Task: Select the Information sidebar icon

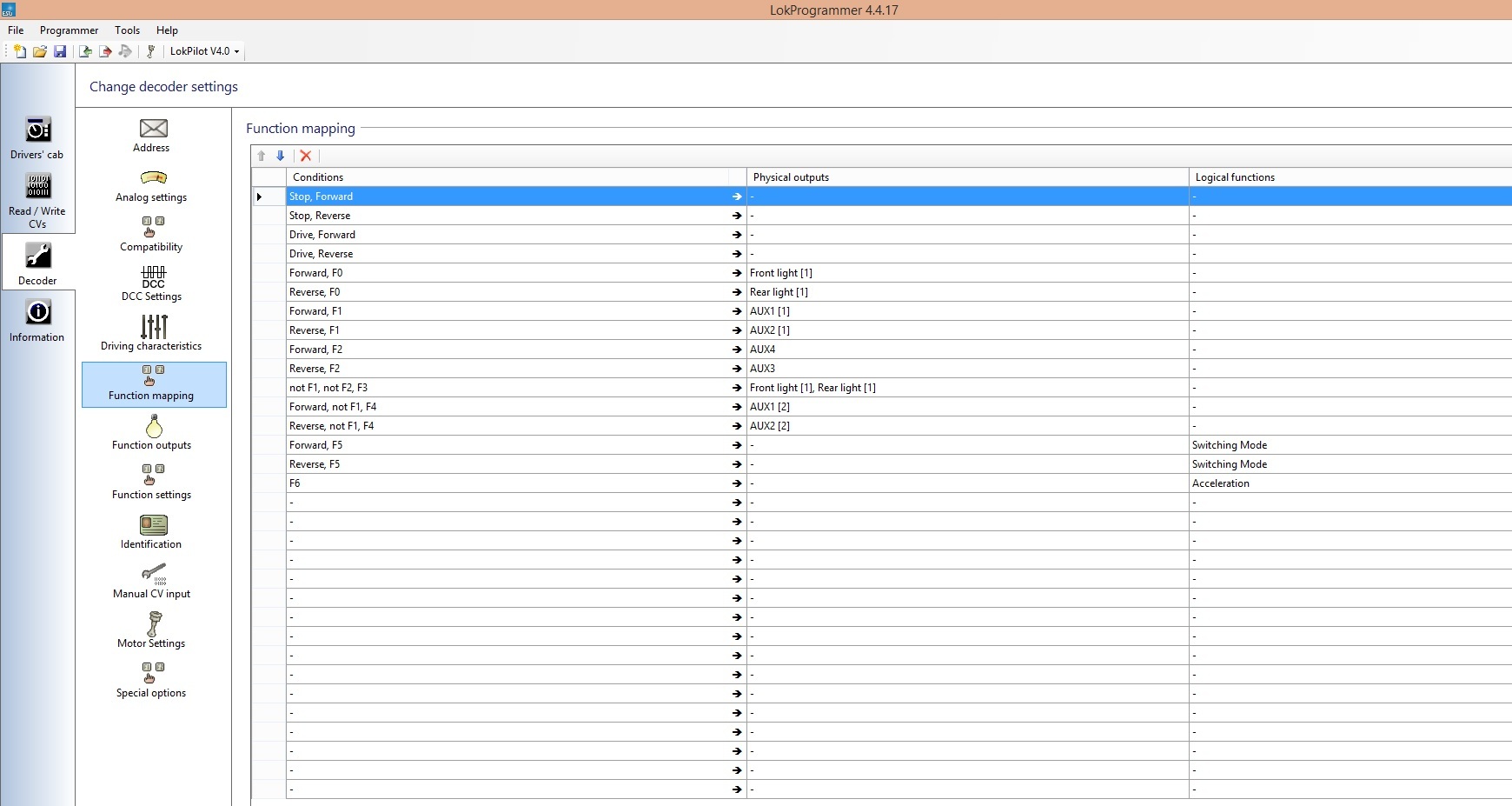Action: click(x=37, y=321)
